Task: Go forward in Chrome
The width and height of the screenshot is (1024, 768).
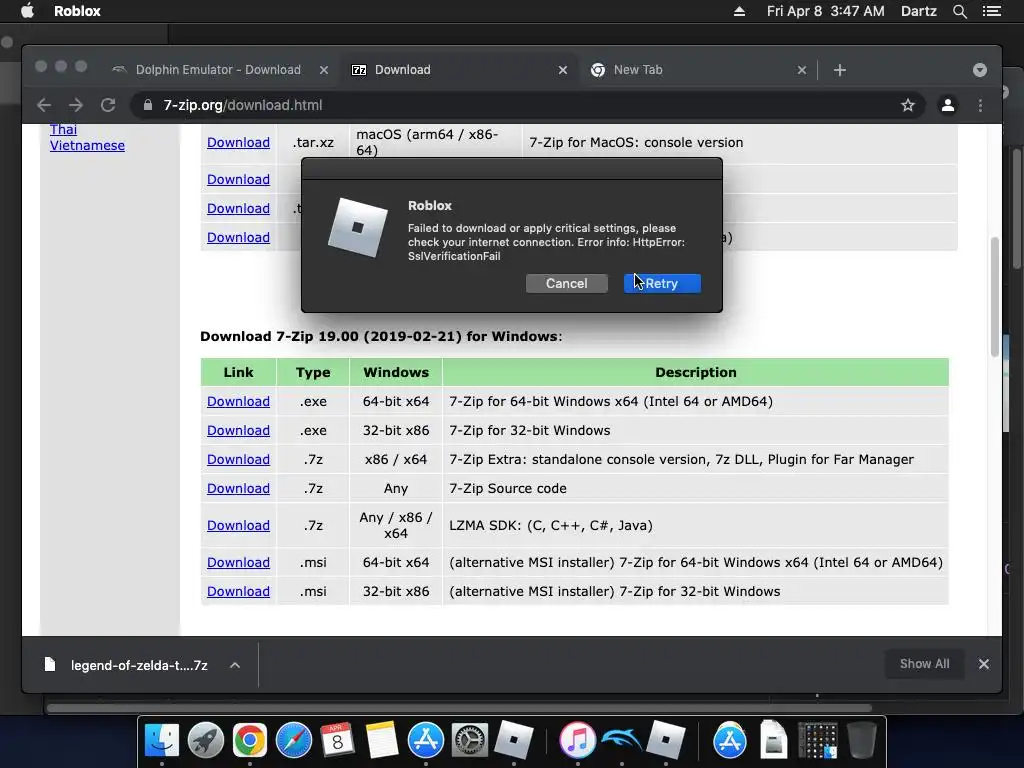Action: 76,105
